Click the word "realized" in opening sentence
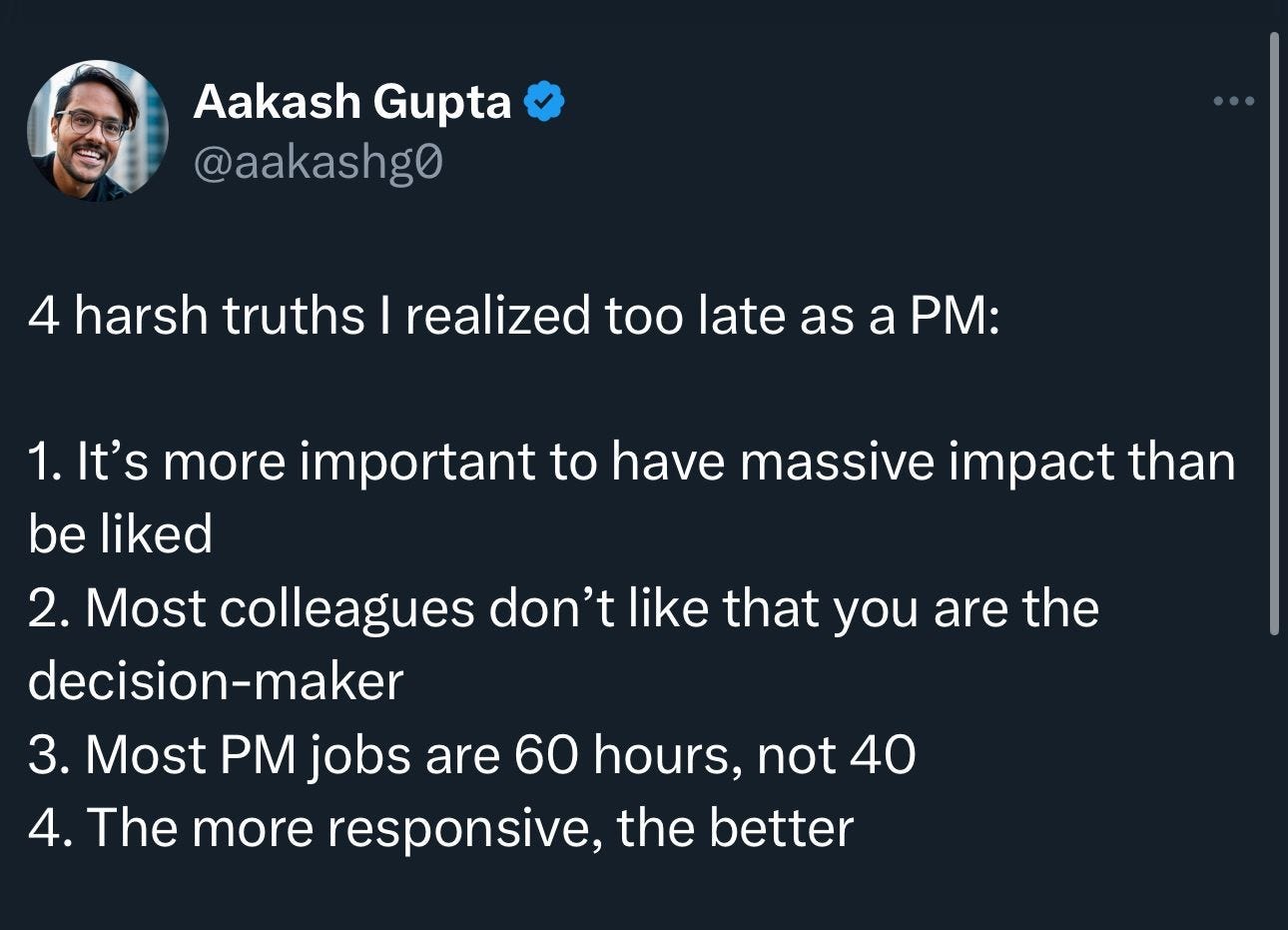 click(497, 317)
